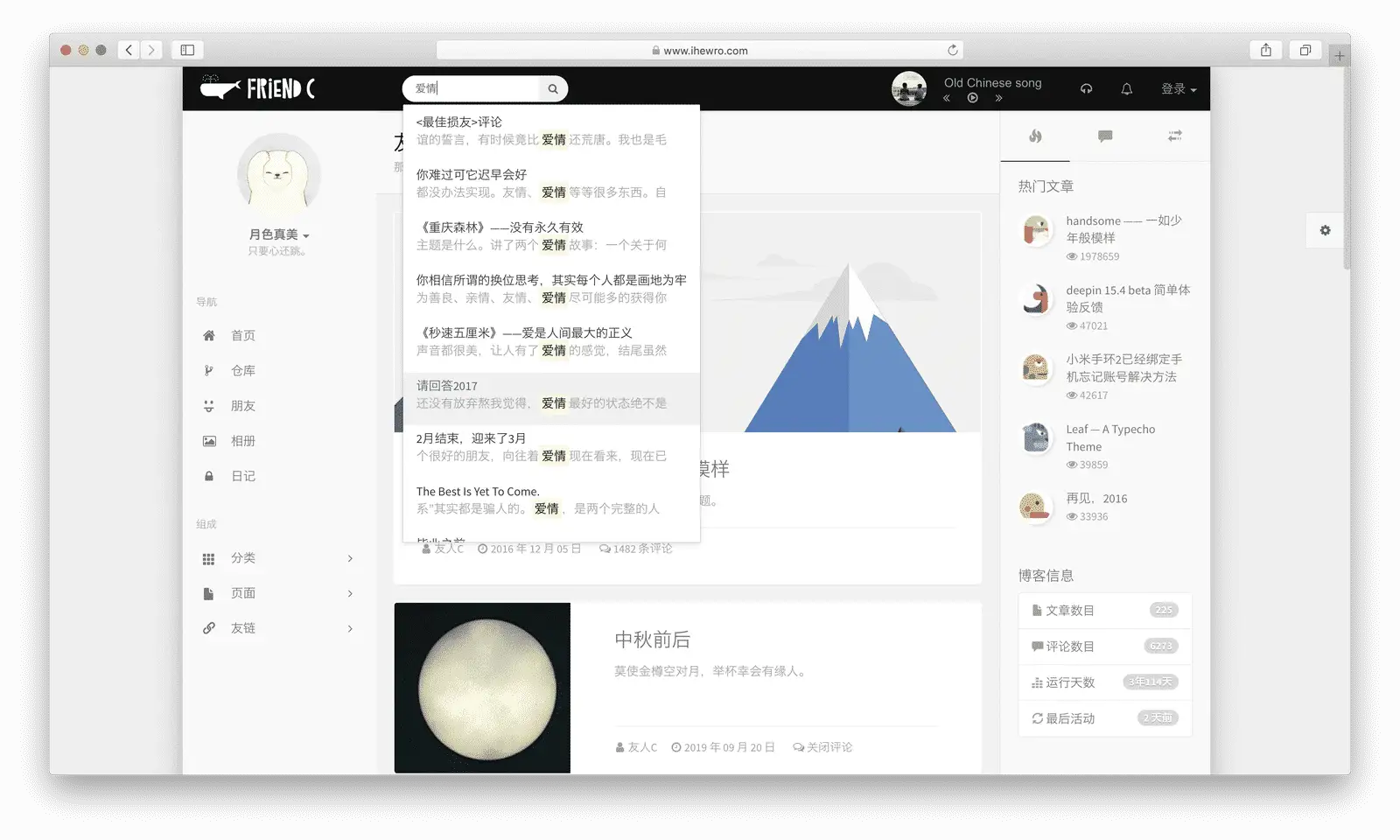Open the 中秋前后 article title
Screen dimensions: 1400x840
pos(652,640)
